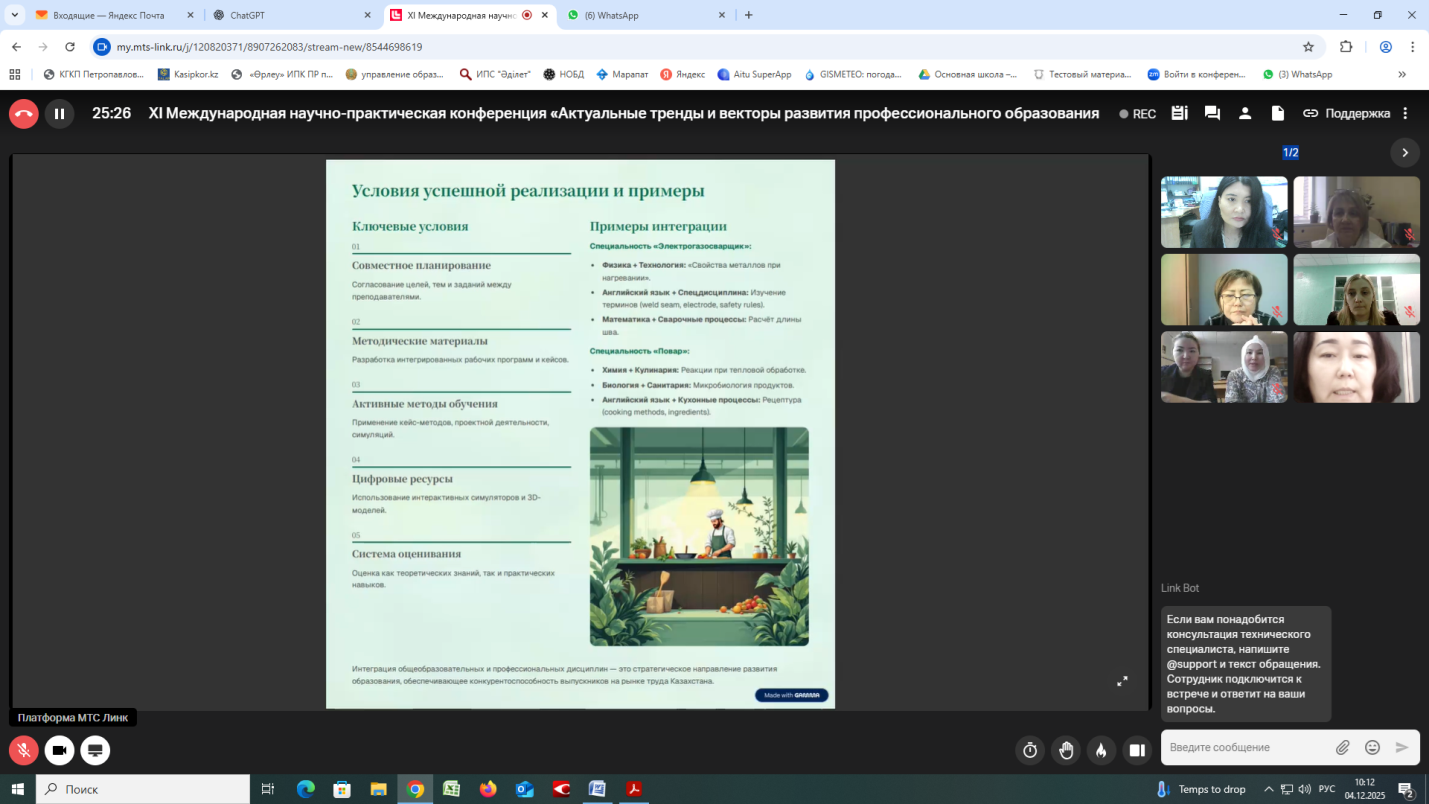This screenshot has height=804, width=1429.
Task: Open the three-dot more options menu
Action: point(1405,114)
